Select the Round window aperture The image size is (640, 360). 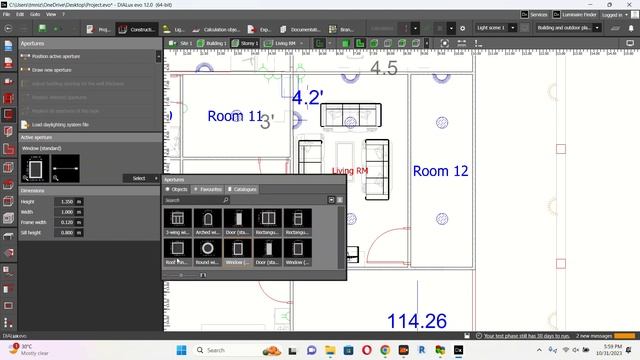pyautogui.click(x=208, y=252)
